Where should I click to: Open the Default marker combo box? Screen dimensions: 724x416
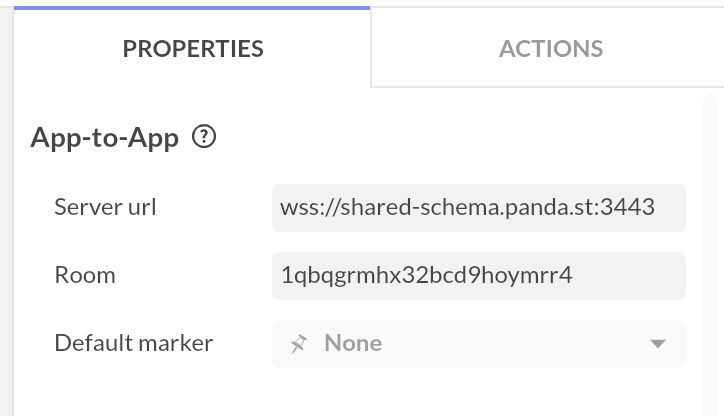(478, 343)
